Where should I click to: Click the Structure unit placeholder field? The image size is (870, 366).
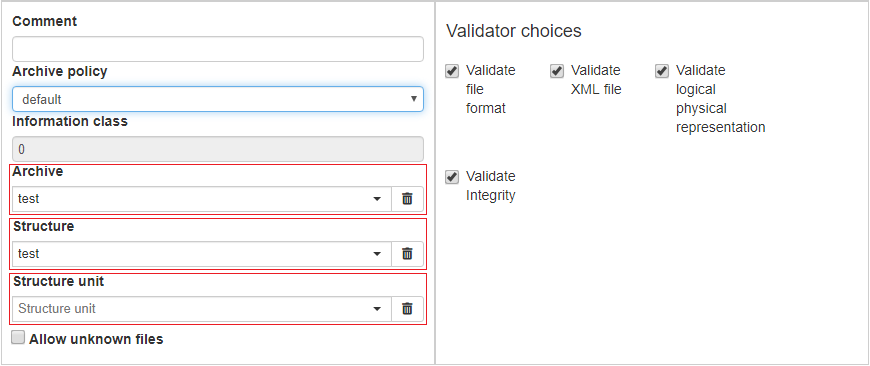click(202, 308)
